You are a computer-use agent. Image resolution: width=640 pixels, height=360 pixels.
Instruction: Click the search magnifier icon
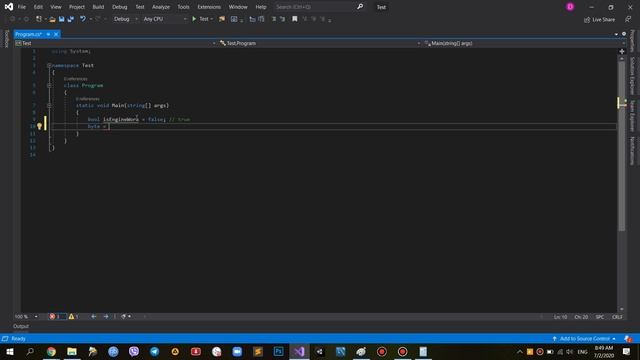tap(360, 7)
